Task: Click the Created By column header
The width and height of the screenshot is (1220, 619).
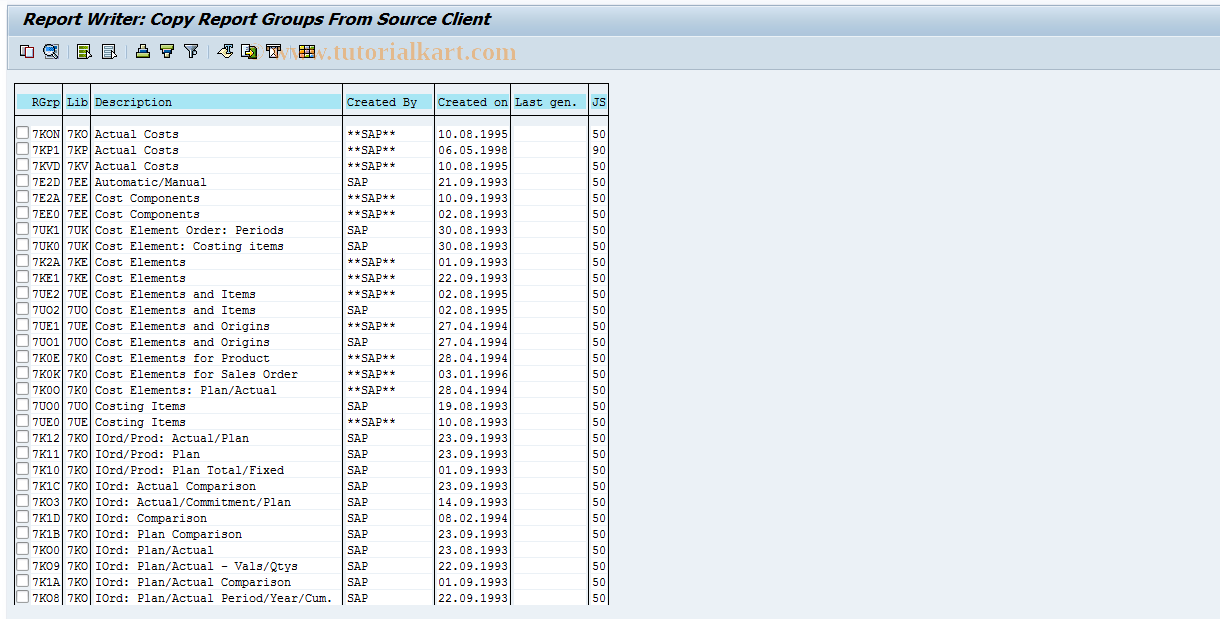Action: pyautogui.click(x=388, y=101)
